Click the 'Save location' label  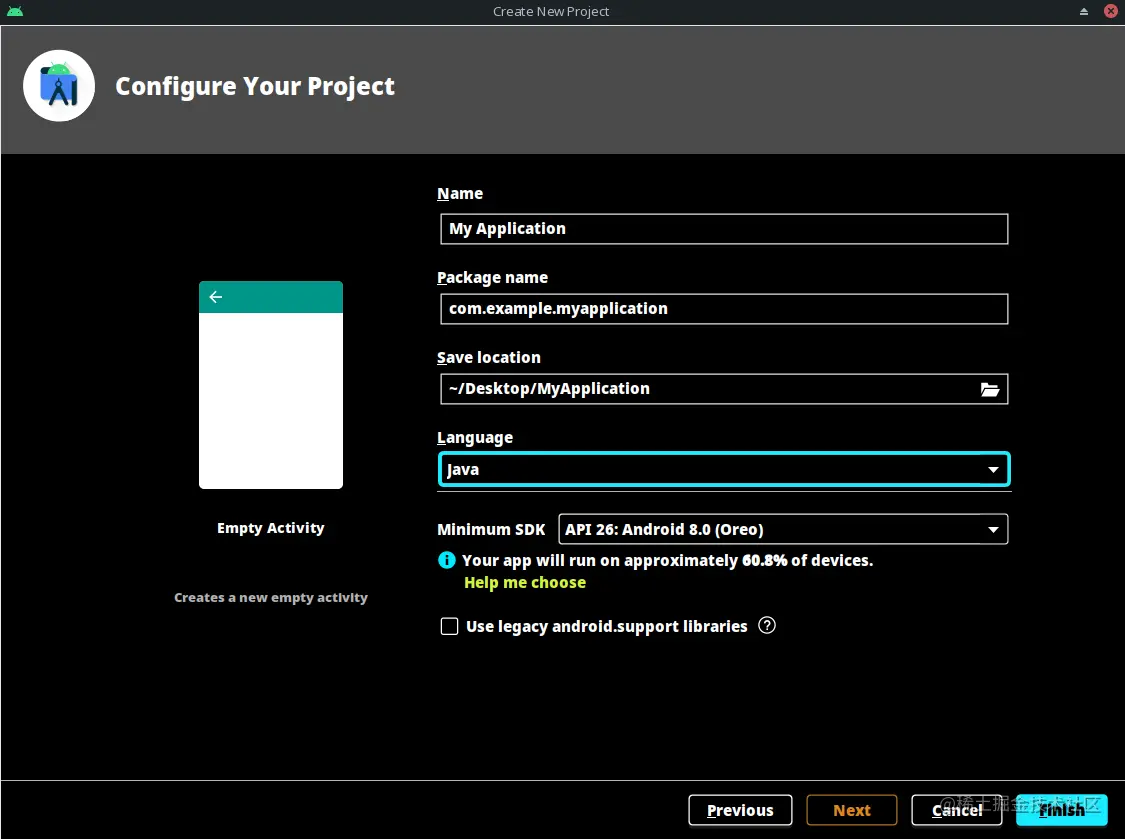489,357
